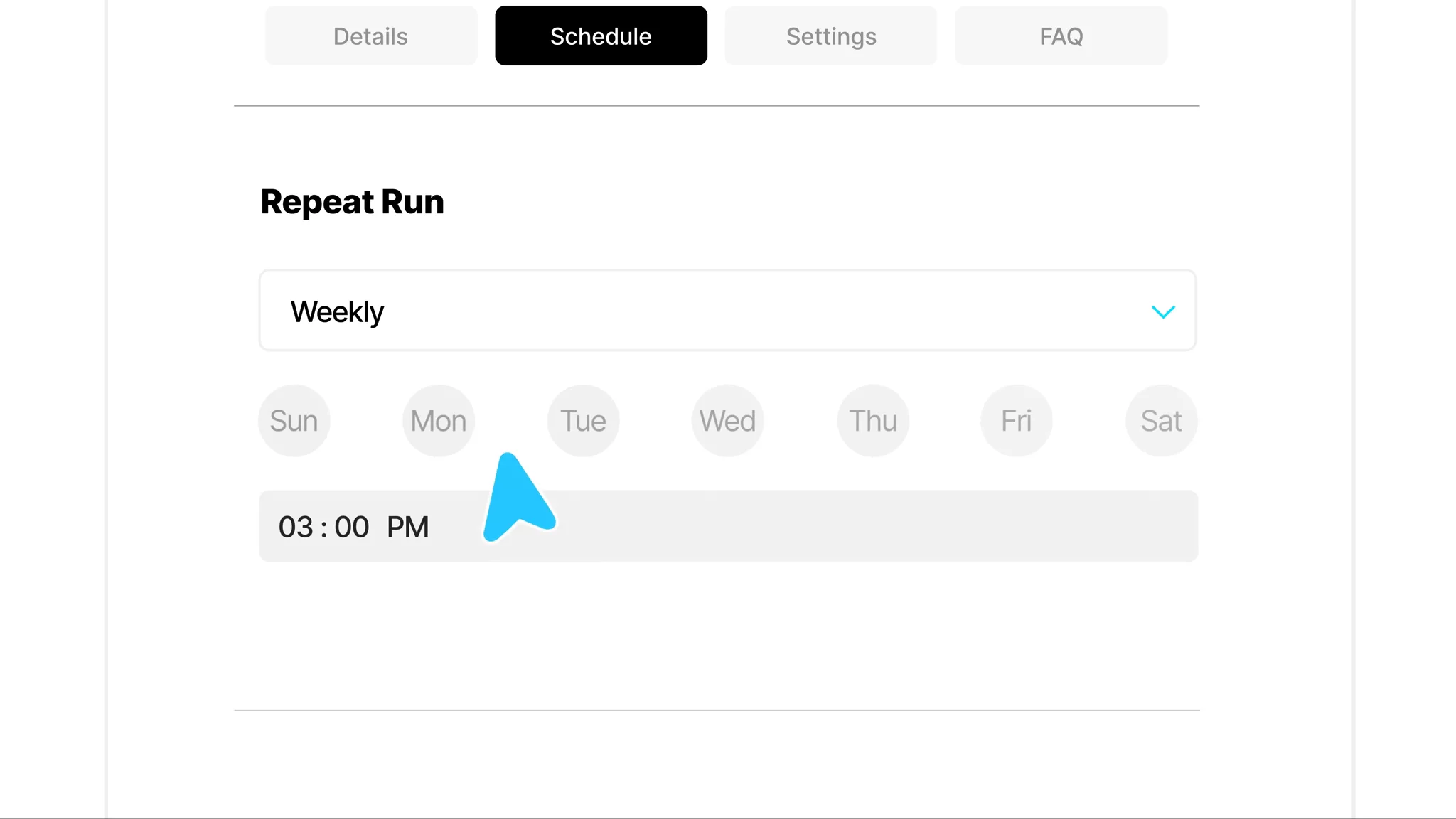The image size is (1456, 819).
Task: Toggle the Thu day circle
Action: (873, 421)
